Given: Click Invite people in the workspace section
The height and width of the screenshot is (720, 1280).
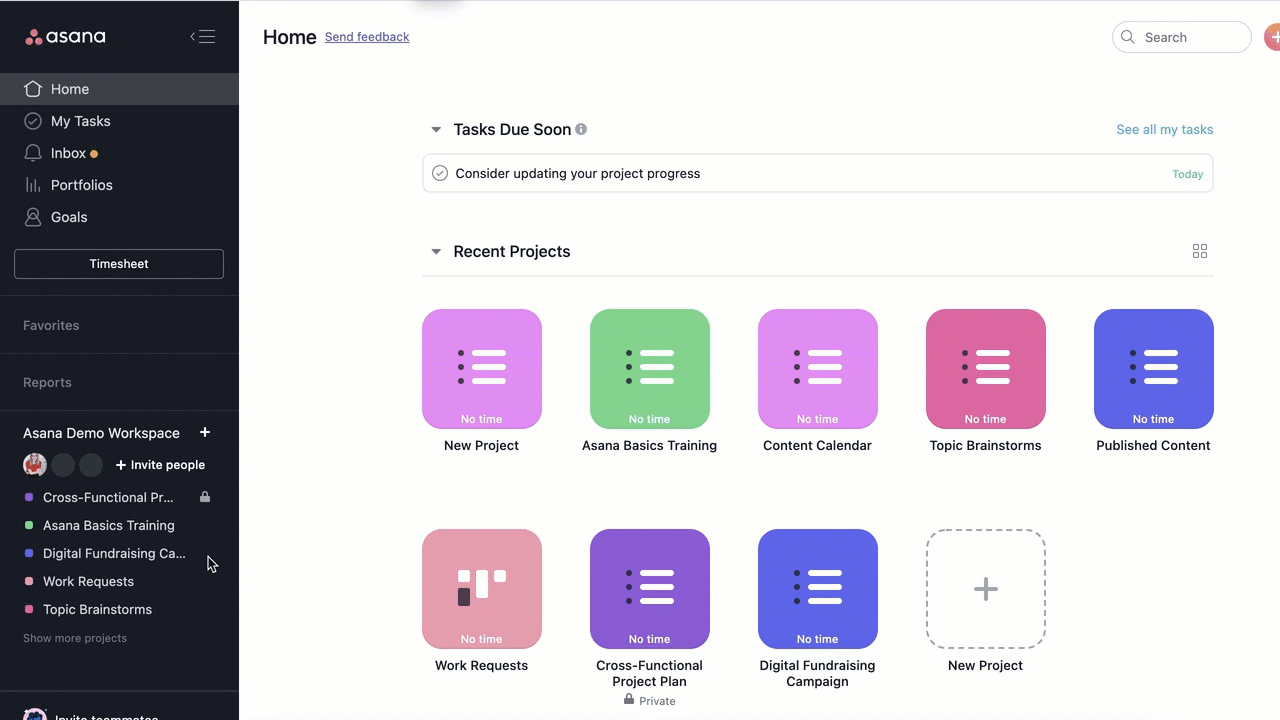Looking at the screenshot, I should click(x=160, y=465).
